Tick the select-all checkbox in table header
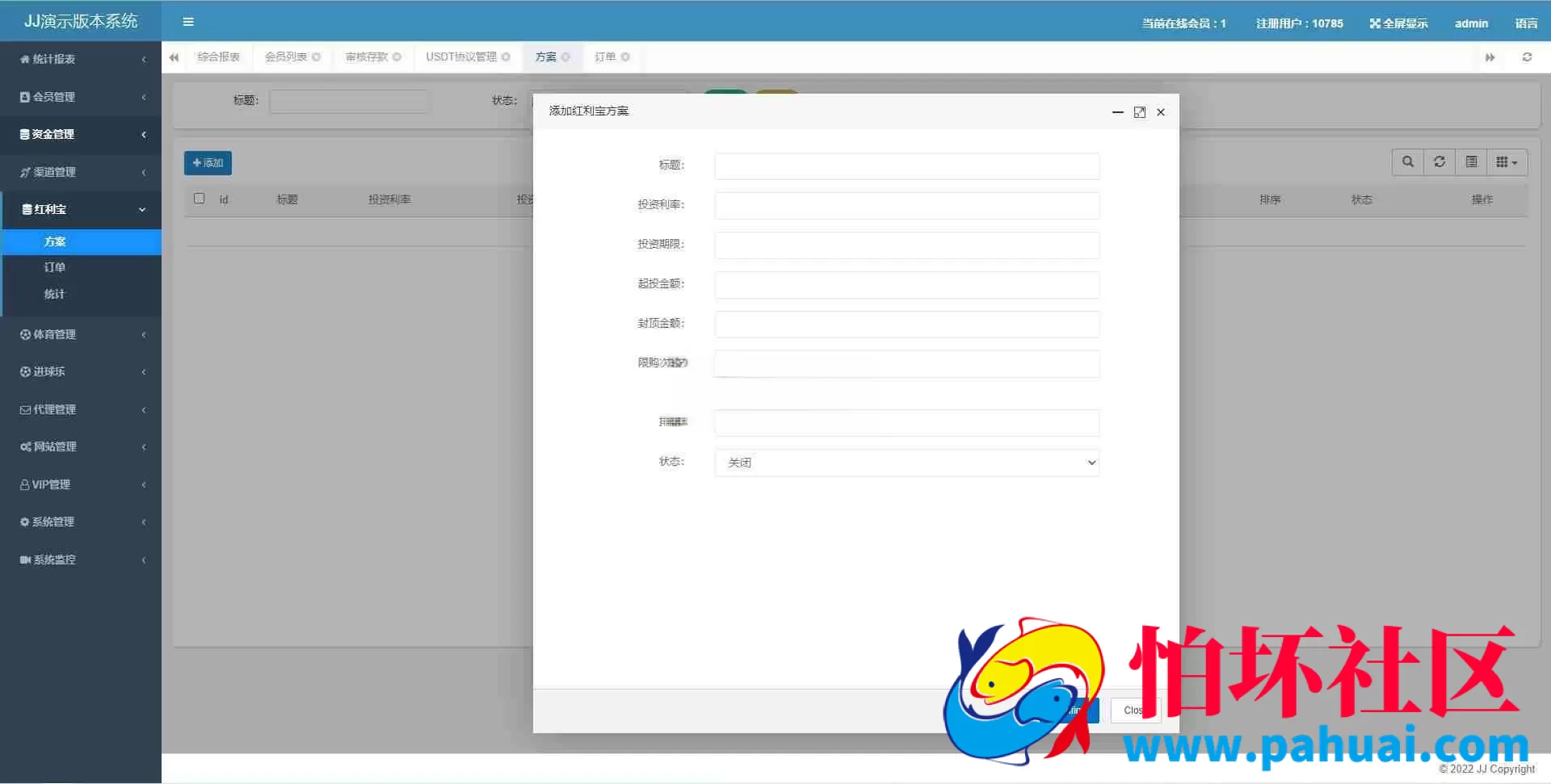 (200, 199)
